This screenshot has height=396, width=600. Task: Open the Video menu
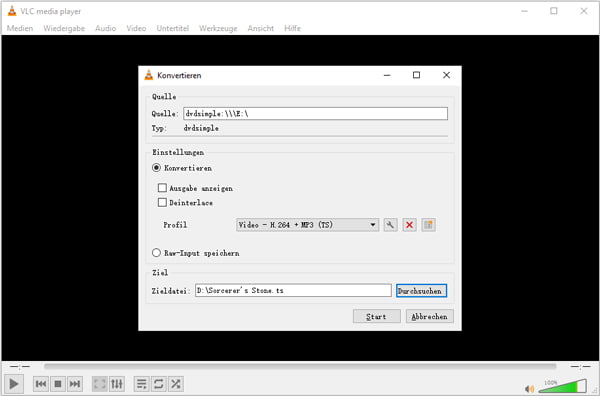click(x=136, y=28)
